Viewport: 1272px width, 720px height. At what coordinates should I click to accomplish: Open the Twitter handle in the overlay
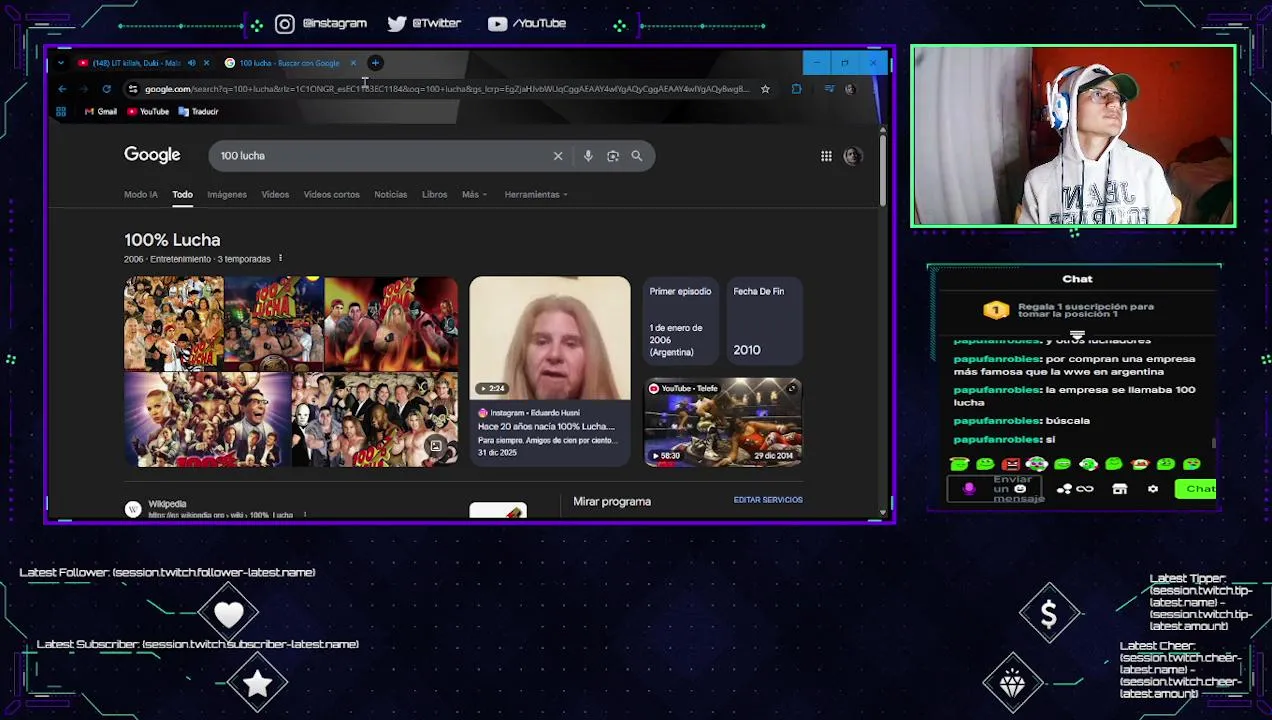coord(424,23)
